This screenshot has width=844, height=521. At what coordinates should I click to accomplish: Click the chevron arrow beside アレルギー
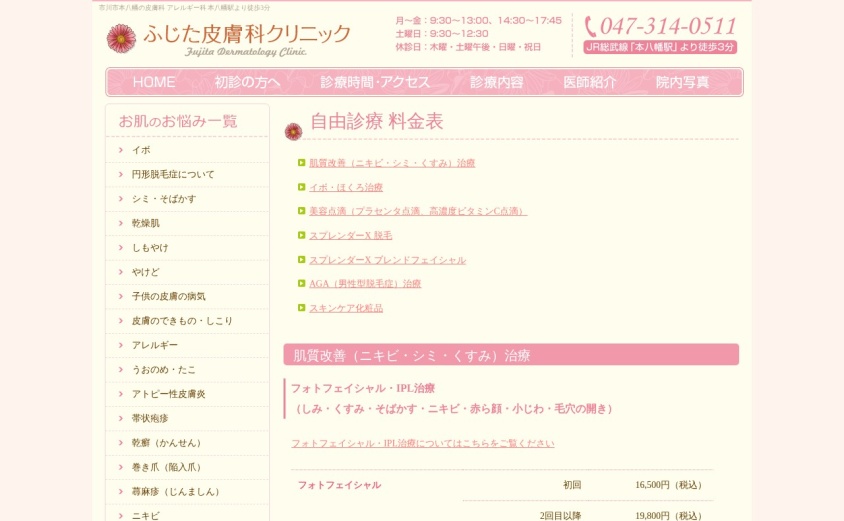point(121,345)
